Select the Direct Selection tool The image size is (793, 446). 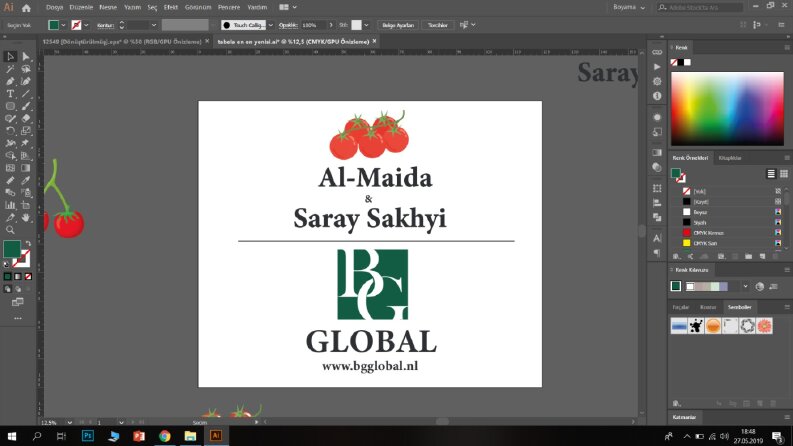click(26, 57)
